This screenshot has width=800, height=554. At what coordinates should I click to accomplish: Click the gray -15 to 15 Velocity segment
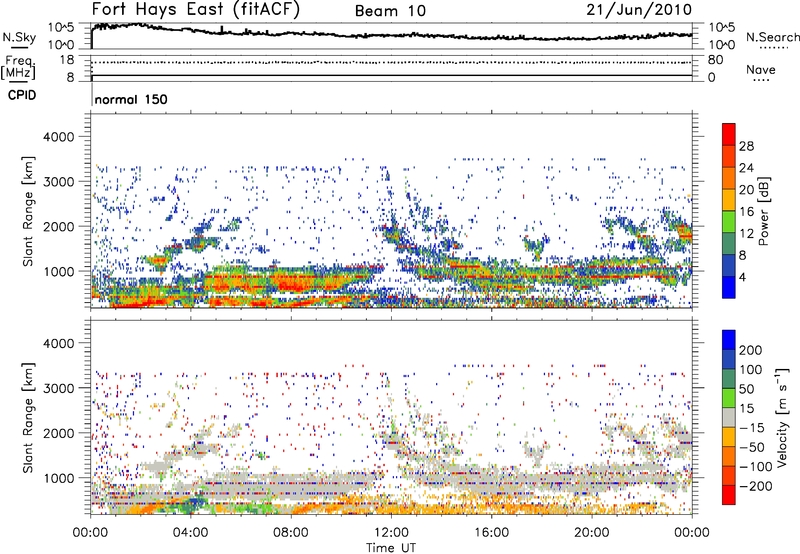729,417
